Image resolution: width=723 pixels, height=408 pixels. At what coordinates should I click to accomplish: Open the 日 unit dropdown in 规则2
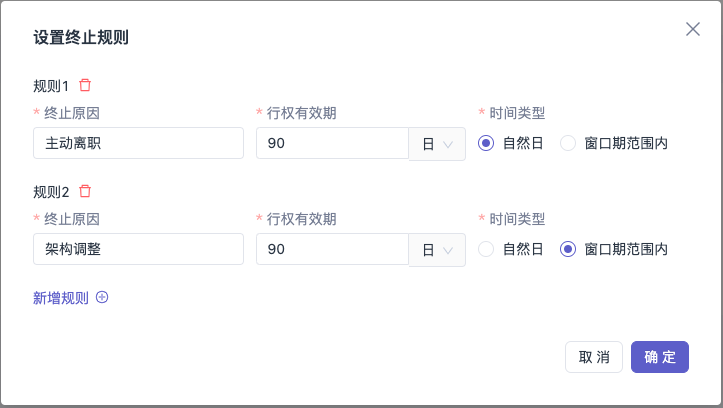click(x=437, y=250)
